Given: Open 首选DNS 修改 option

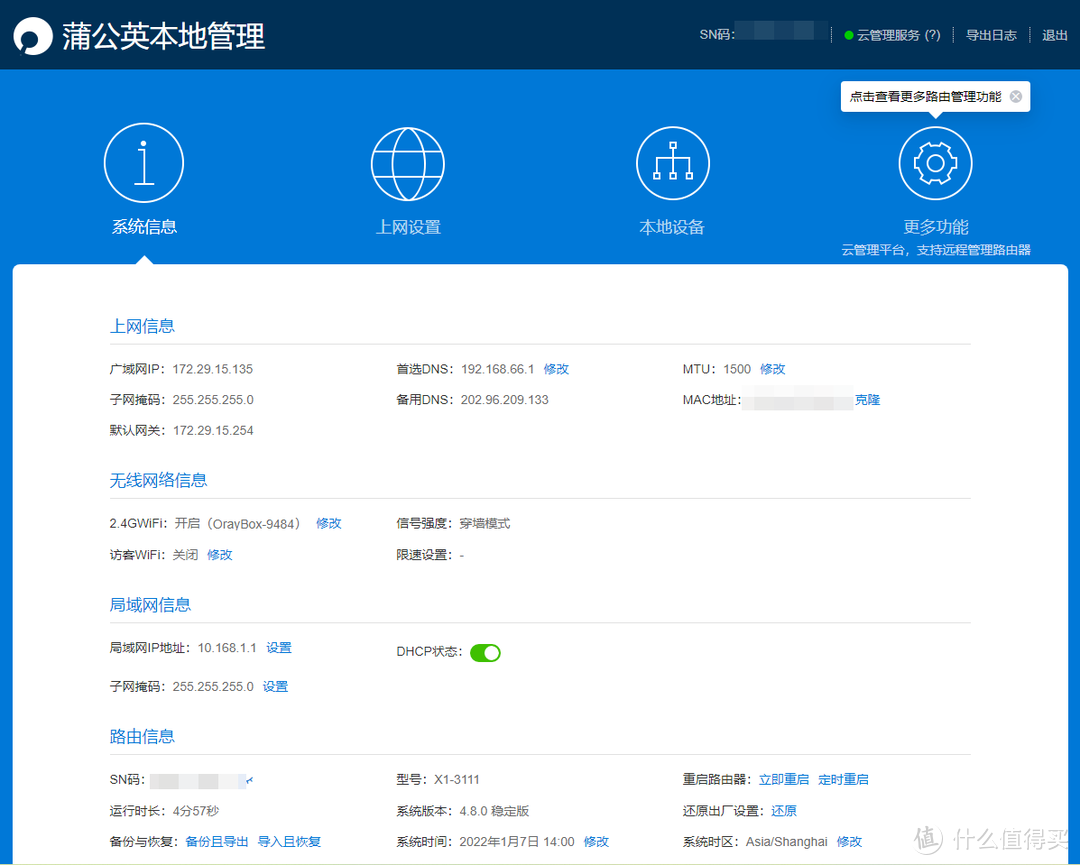Looking at the screenshot, I should coord(556,368).
